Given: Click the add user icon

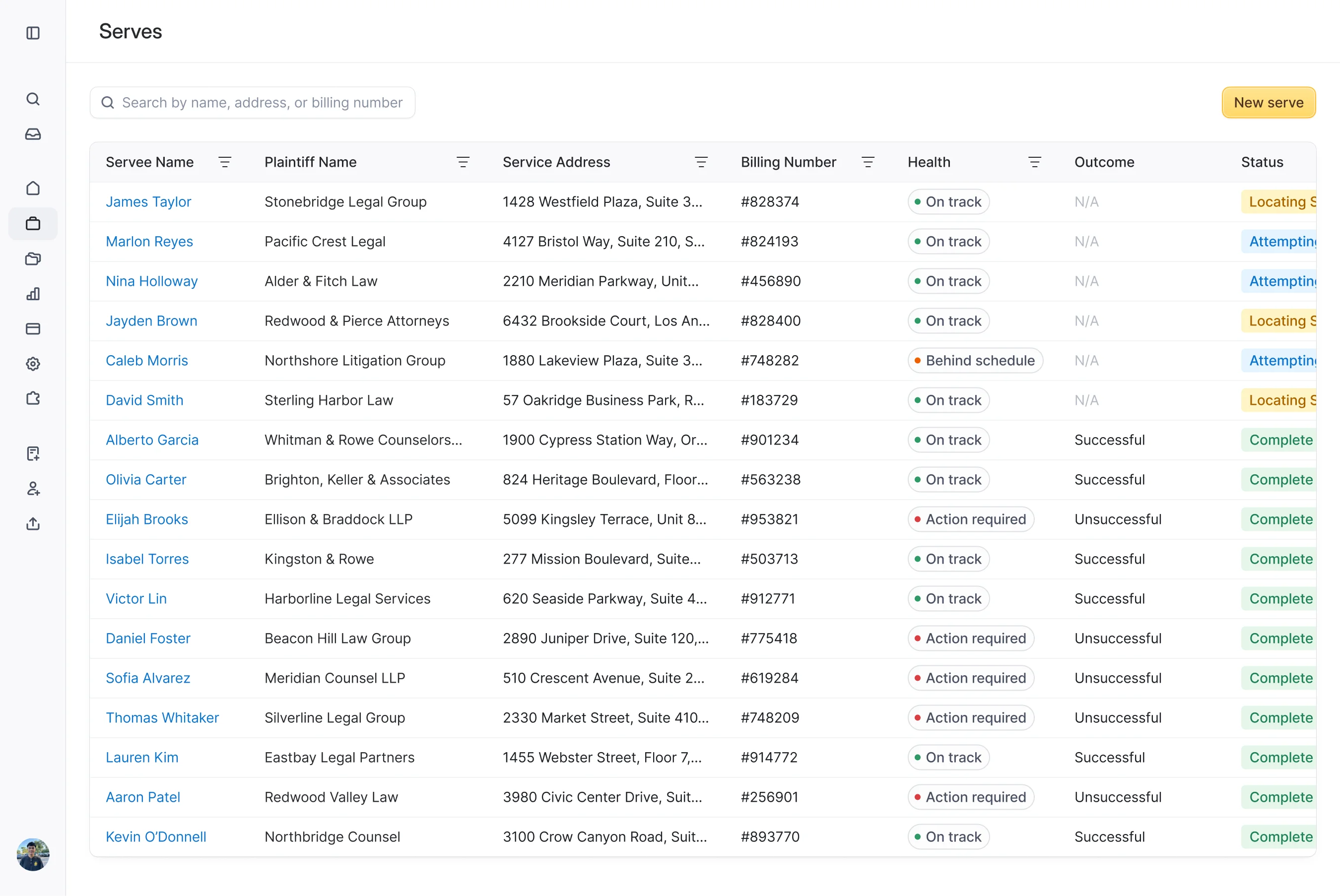Looking at the screenshot, I should click(x=33, y=489).
